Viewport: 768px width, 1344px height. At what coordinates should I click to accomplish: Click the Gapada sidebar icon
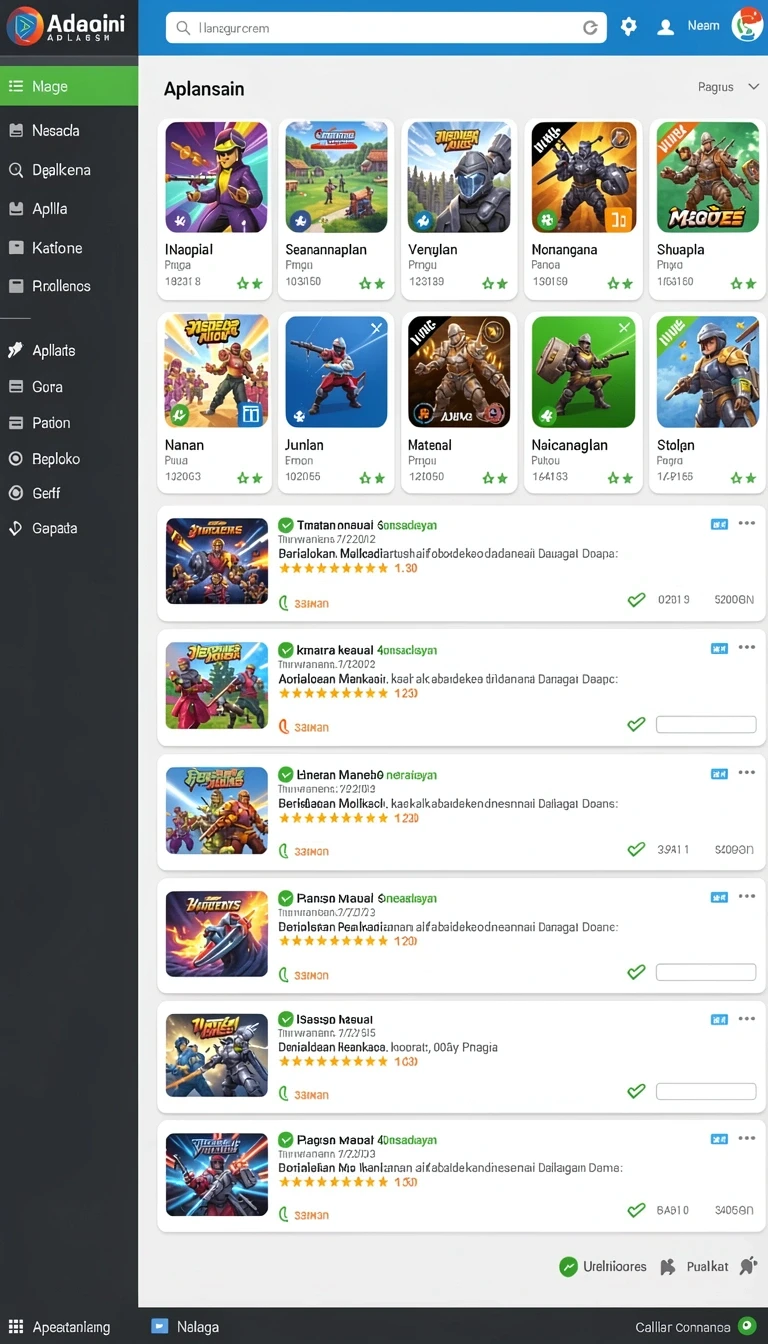[x=15, y=528]
